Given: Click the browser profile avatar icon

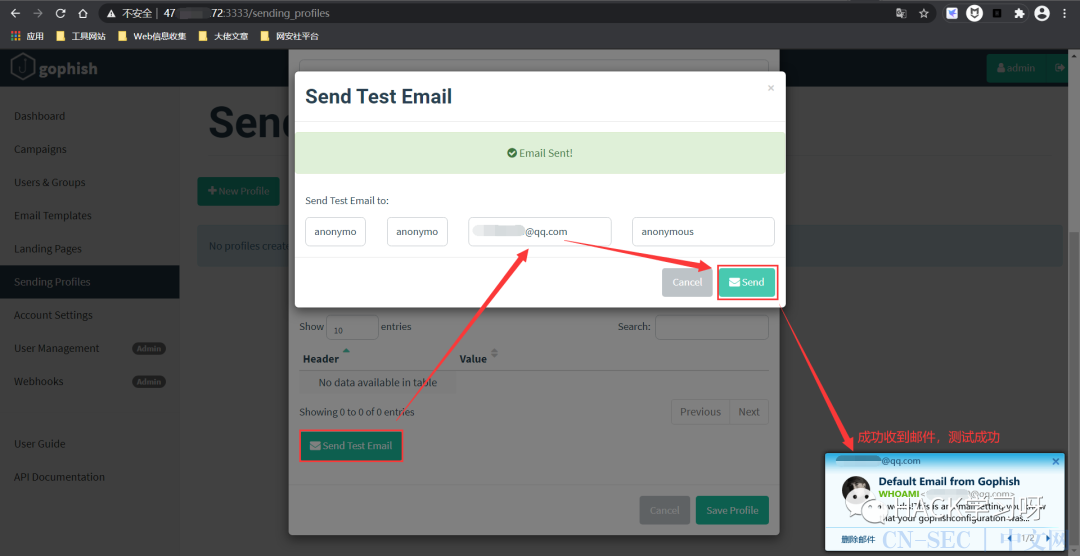Looking at the screenshot, I should (x=1042, y=13).
